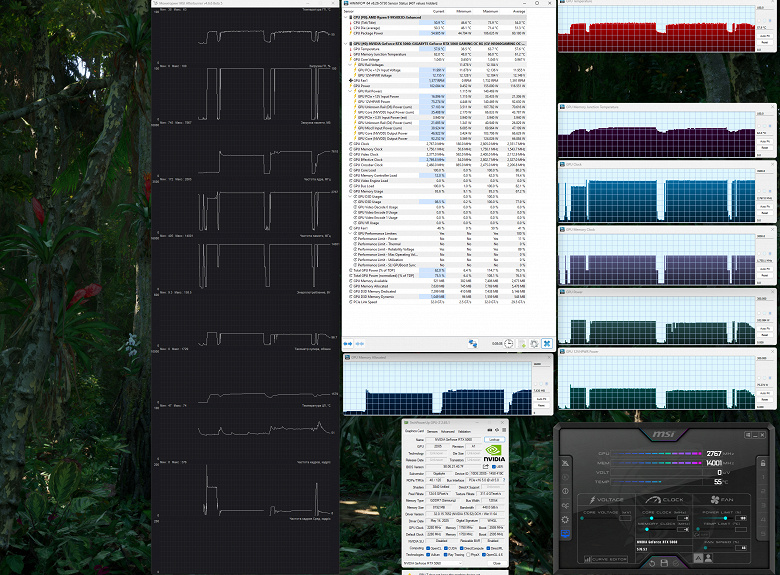Click the expand arrows icon in HWiNFO toolbar
Image resolution: width=780 pixels, height=575 pixels.
click(348, 344)
